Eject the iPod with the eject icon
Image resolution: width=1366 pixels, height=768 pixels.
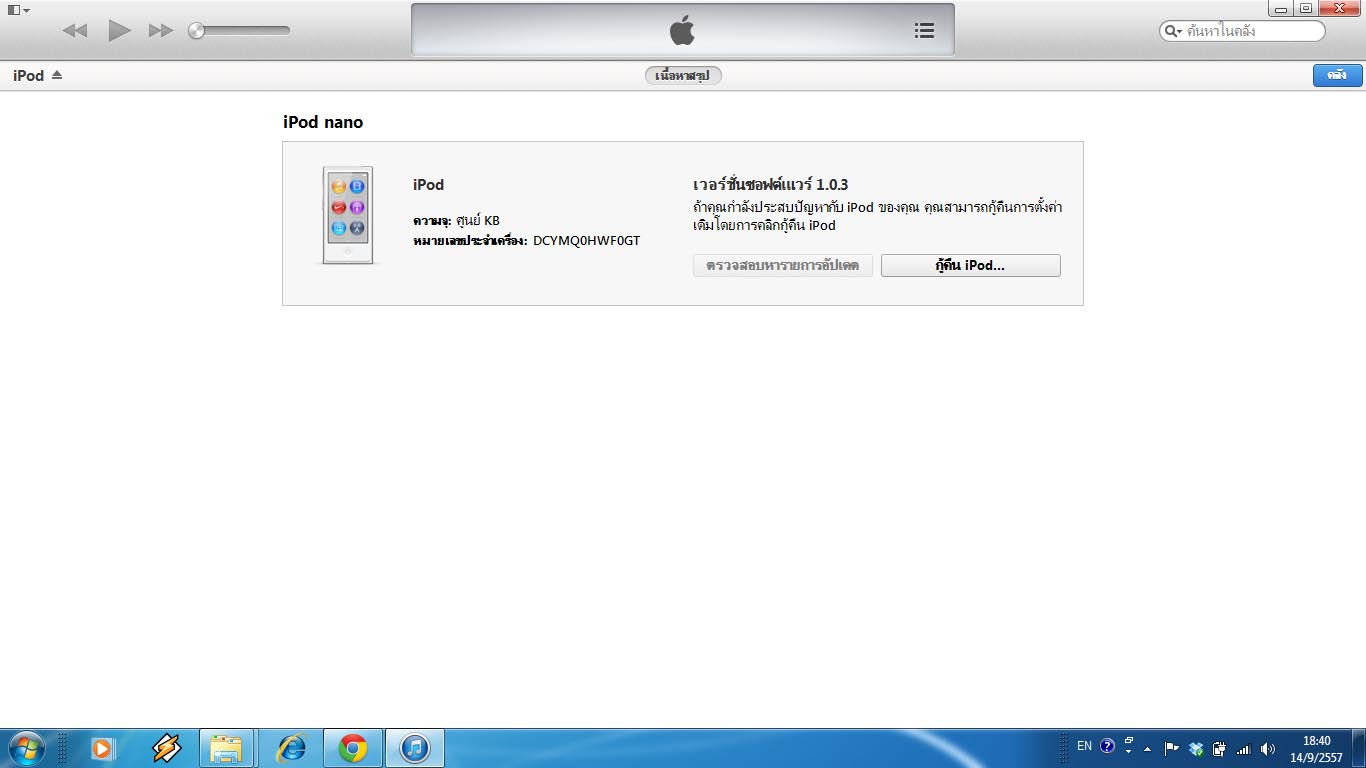tap(57, 75)
